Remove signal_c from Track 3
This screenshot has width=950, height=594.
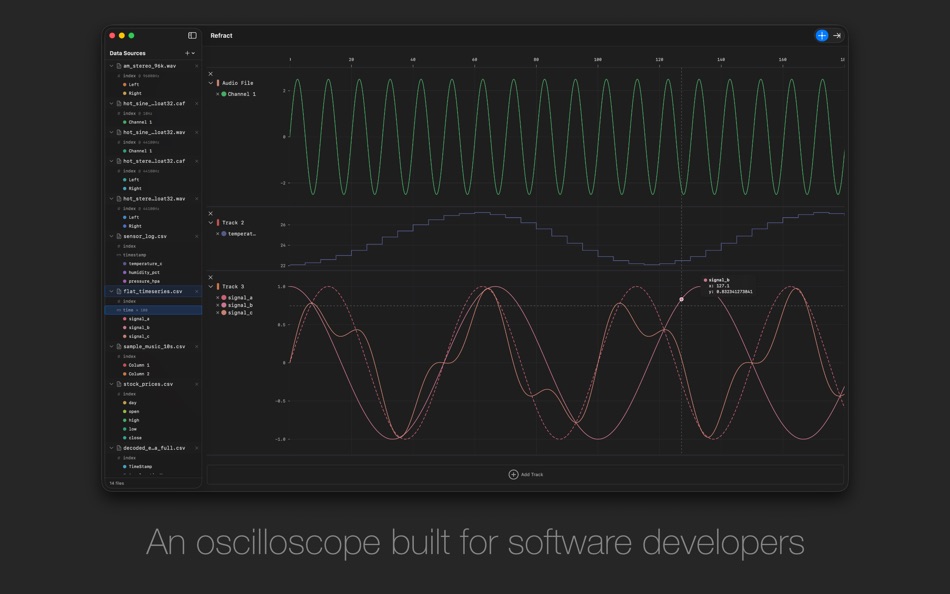pyautogui.click(x=218, y=313)
